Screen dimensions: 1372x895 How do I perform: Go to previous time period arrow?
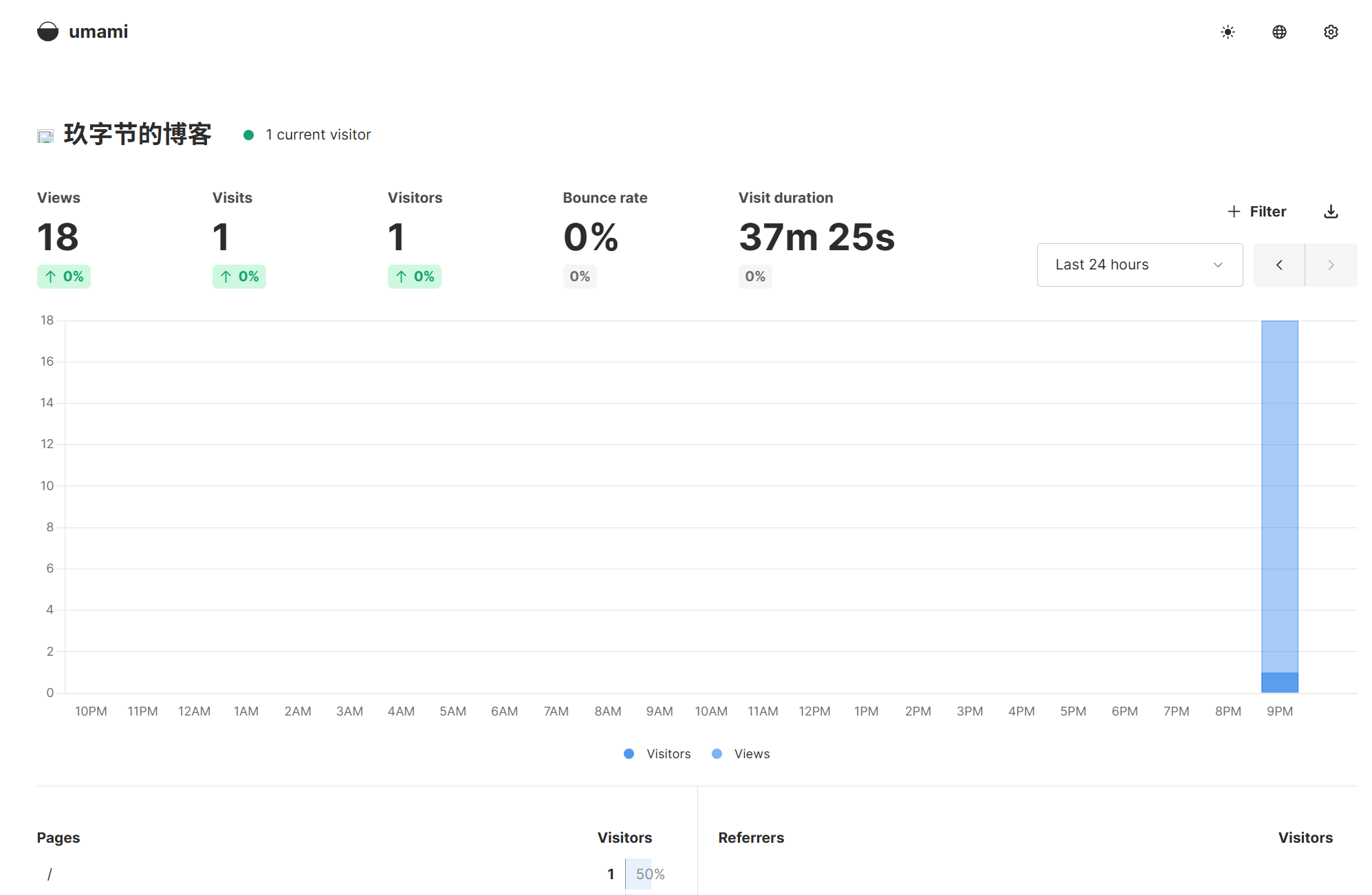pyautogui.click(x=1279, y=265)
